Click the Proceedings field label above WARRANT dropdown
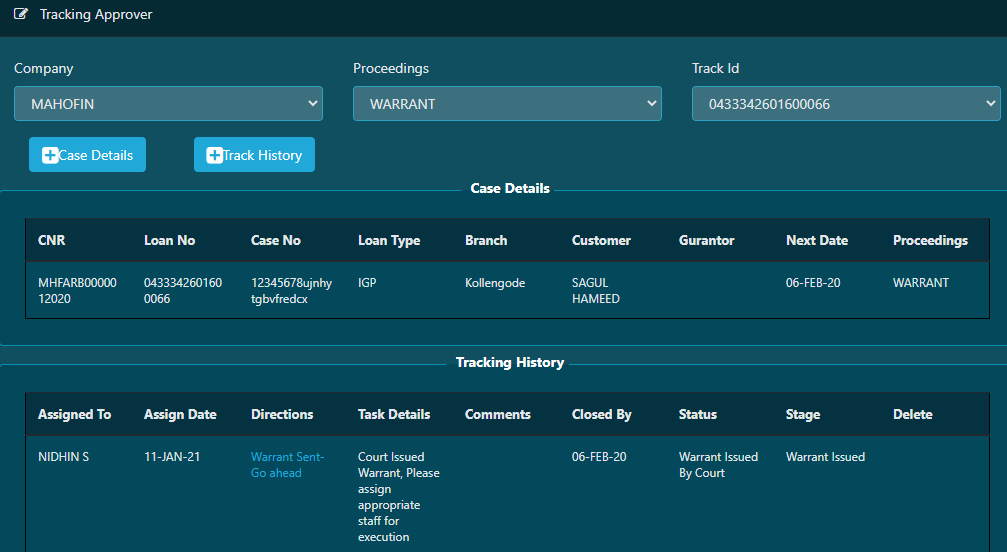1007x552 pixels. pyautogui.click(x=391, y=69)
